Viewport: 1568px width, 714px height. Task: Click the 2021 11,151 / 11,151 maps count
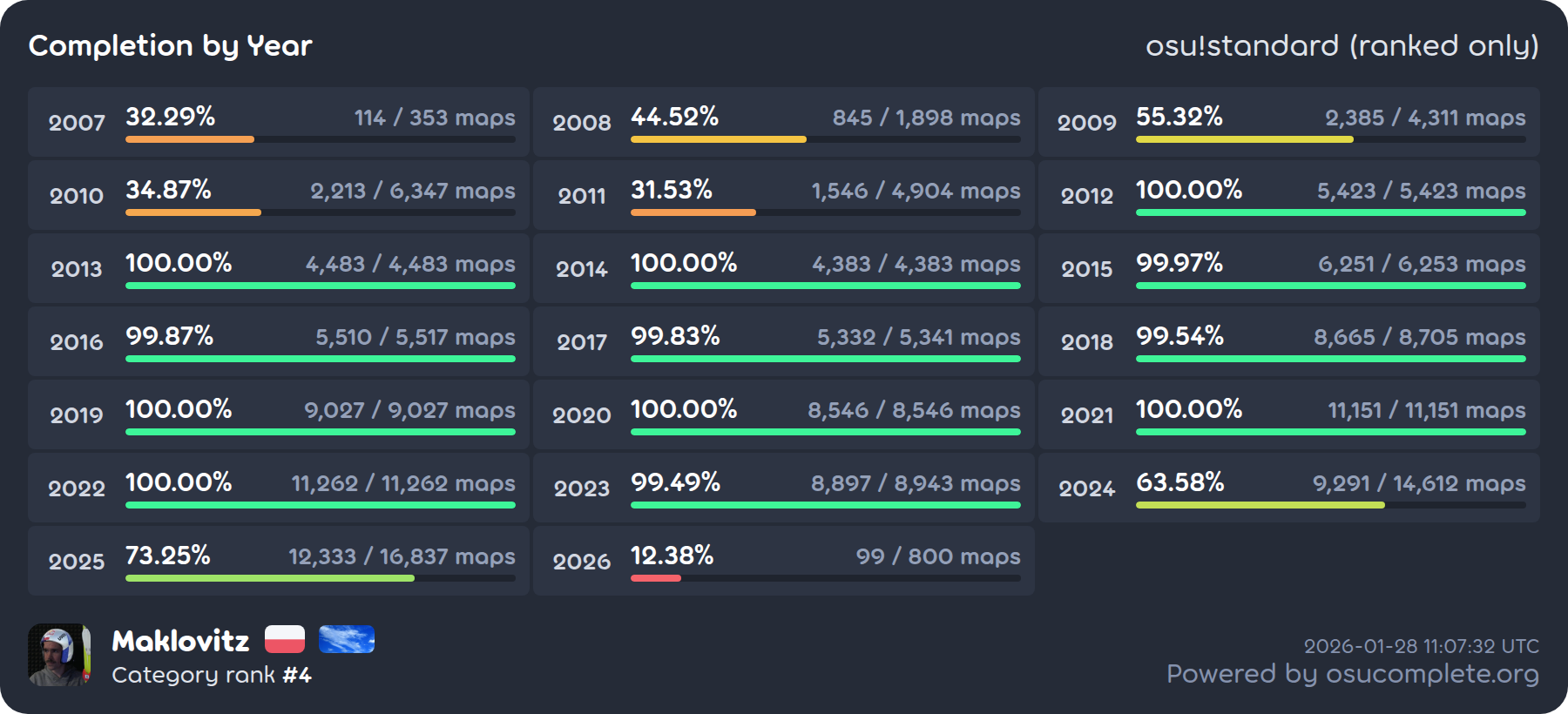[1426, 410]
